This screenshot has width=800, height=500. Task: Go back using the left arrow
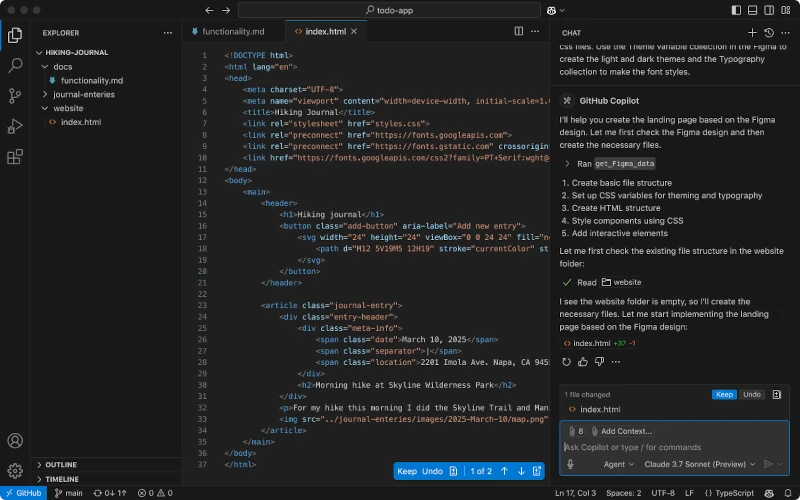209,10
